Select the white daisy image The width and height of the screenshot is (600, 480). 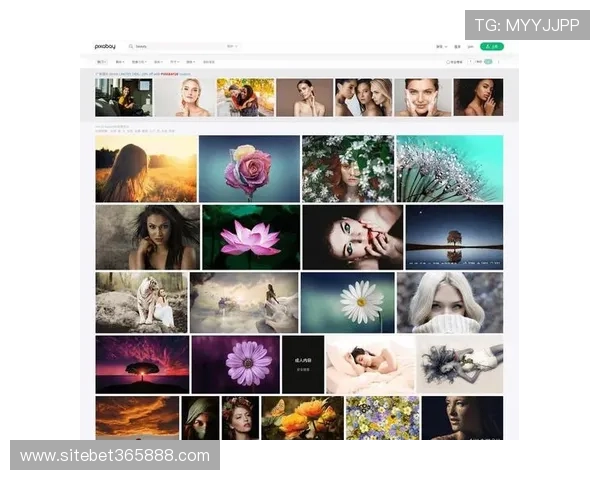[347, 302]
